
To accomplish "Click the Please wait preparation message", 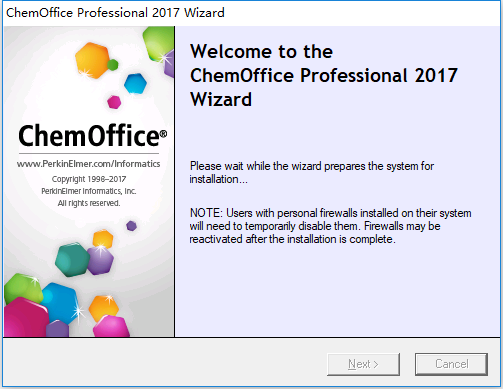I will click(312, 172).
